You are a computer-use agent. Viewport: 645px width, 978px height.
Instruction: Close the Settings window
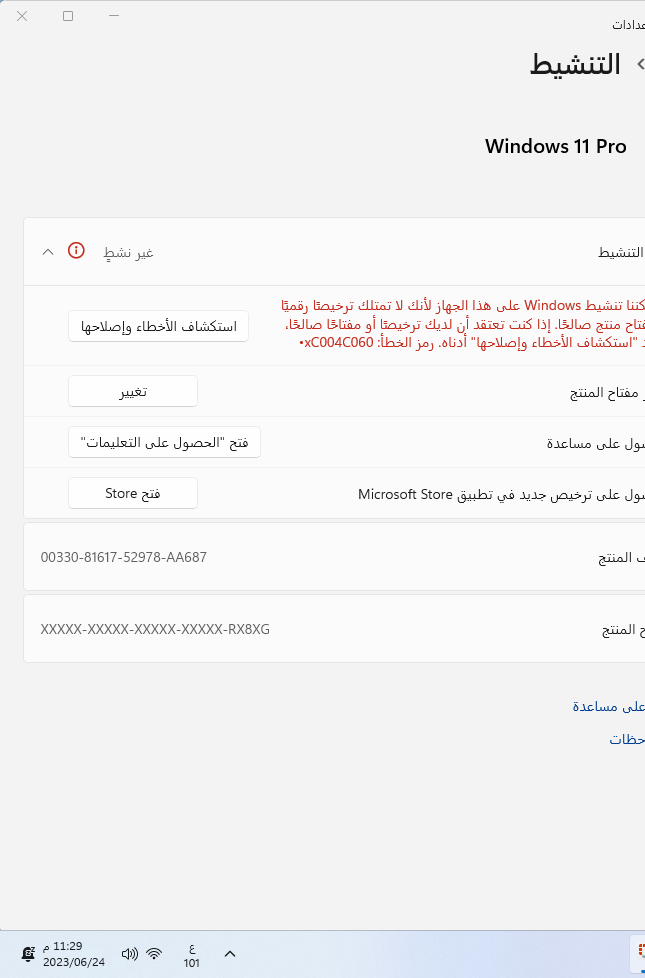coord(22,16)
